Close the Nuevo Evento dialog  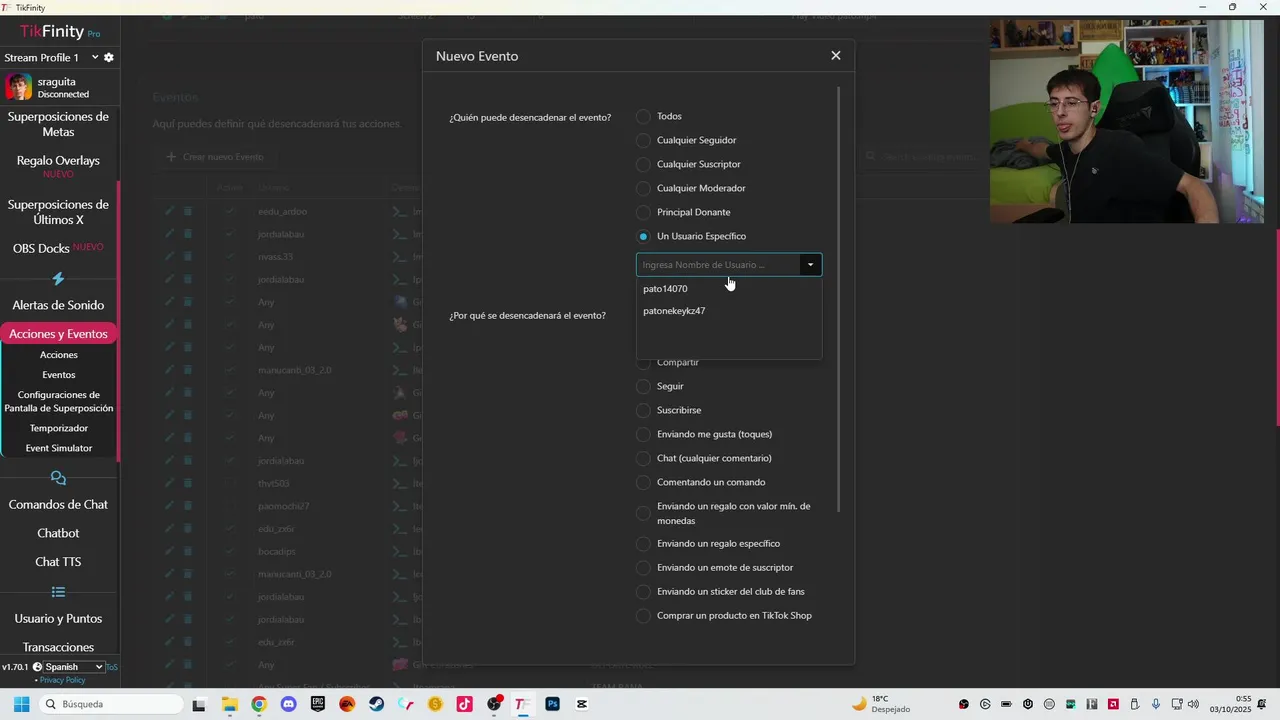pos(836,56)
